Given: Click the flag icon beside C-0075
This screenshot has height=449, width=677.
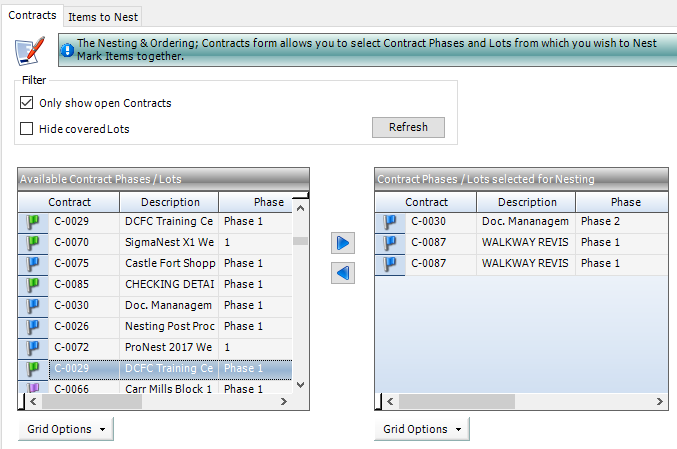Looking at the screenshot, I should click(x=32, y=263).
